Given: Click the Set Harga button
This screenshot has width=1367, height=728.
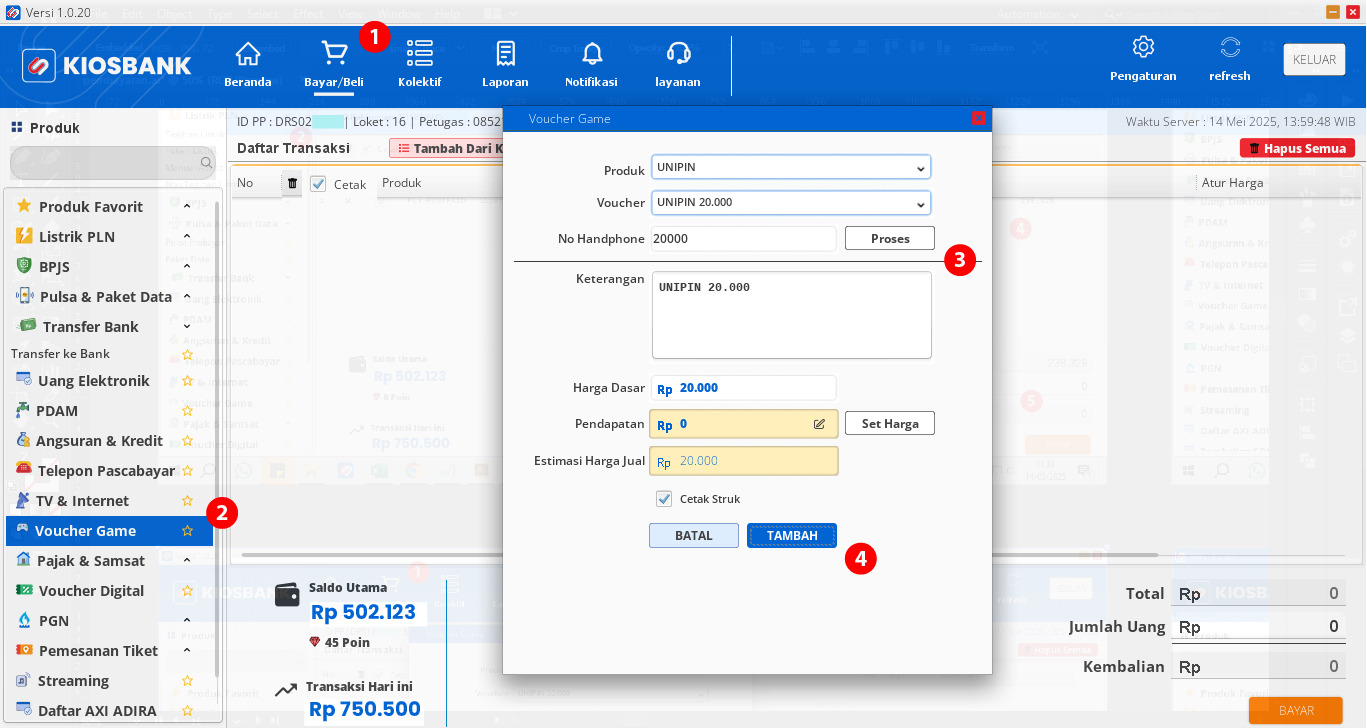Looking at the screenshot, I should point(889,424).
